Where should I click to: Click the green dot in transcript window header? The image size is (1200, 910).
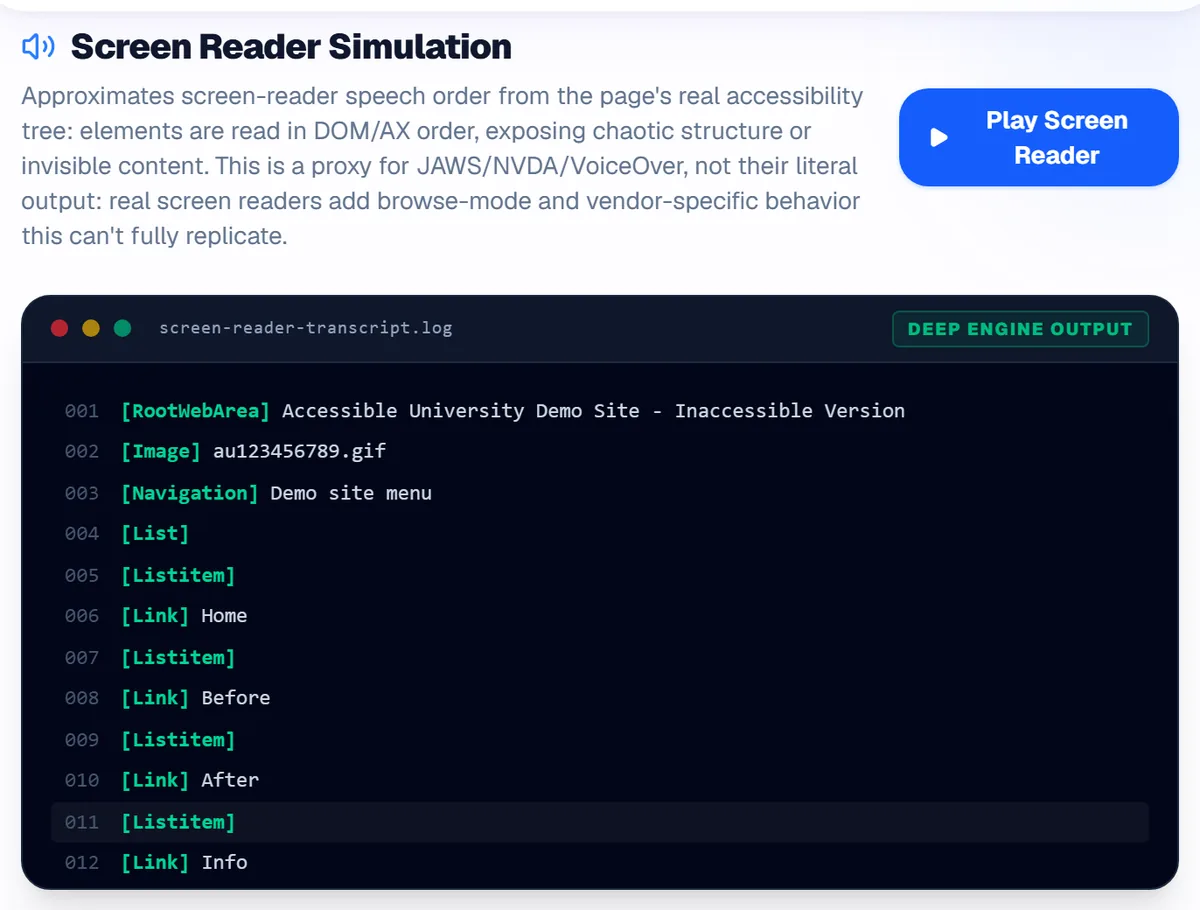(x=122, y=328)
